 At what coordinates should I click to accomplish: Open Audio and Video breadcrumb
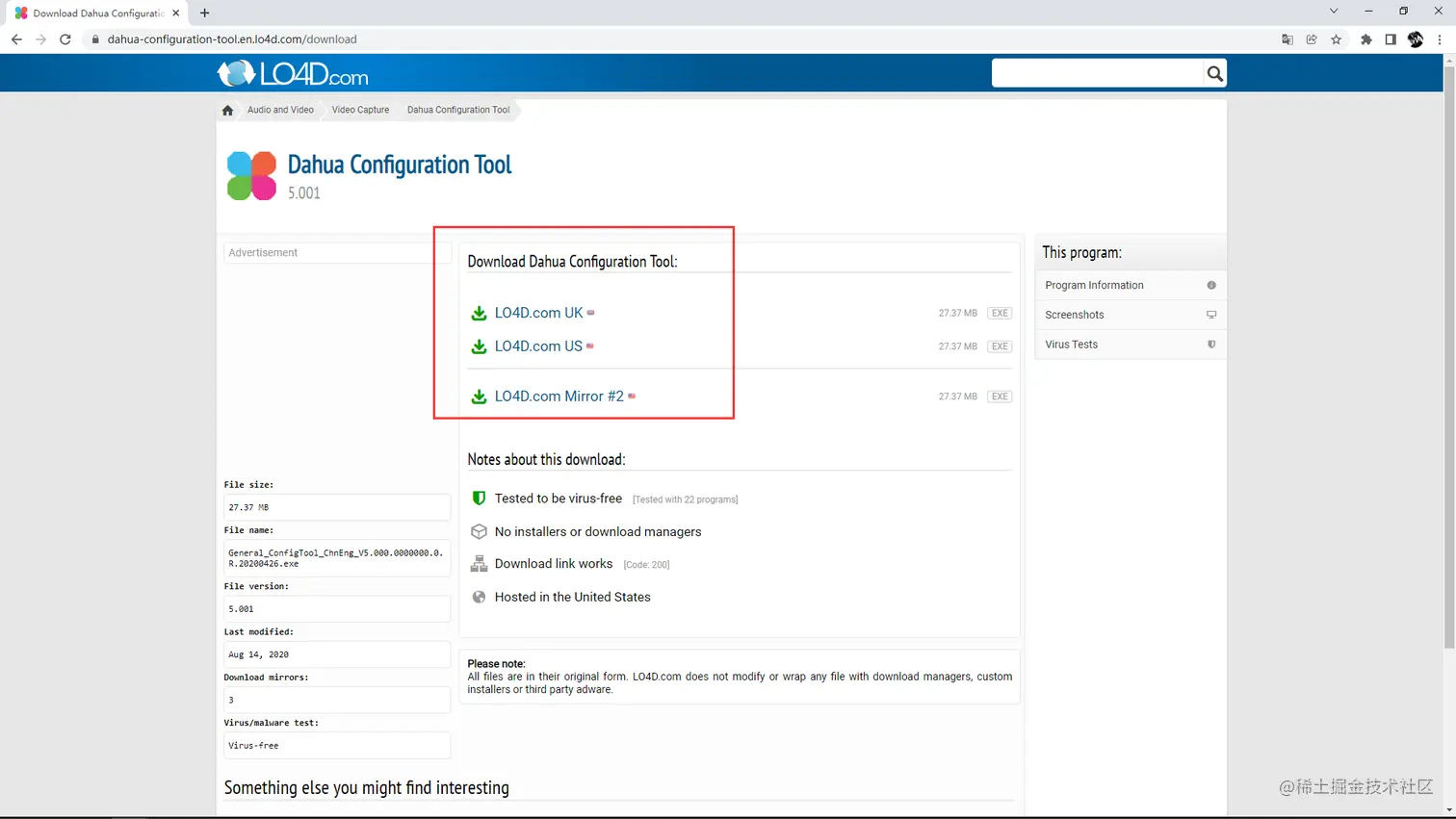[280, 110]
